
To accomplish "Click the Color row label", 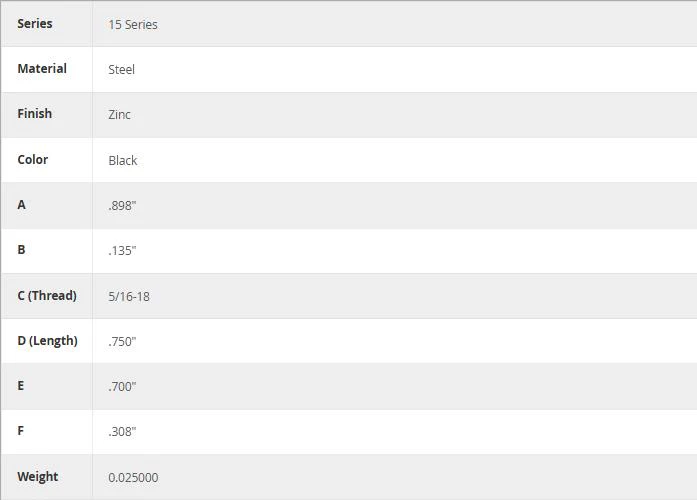I will pyautogui.click(x=32, y=160).
